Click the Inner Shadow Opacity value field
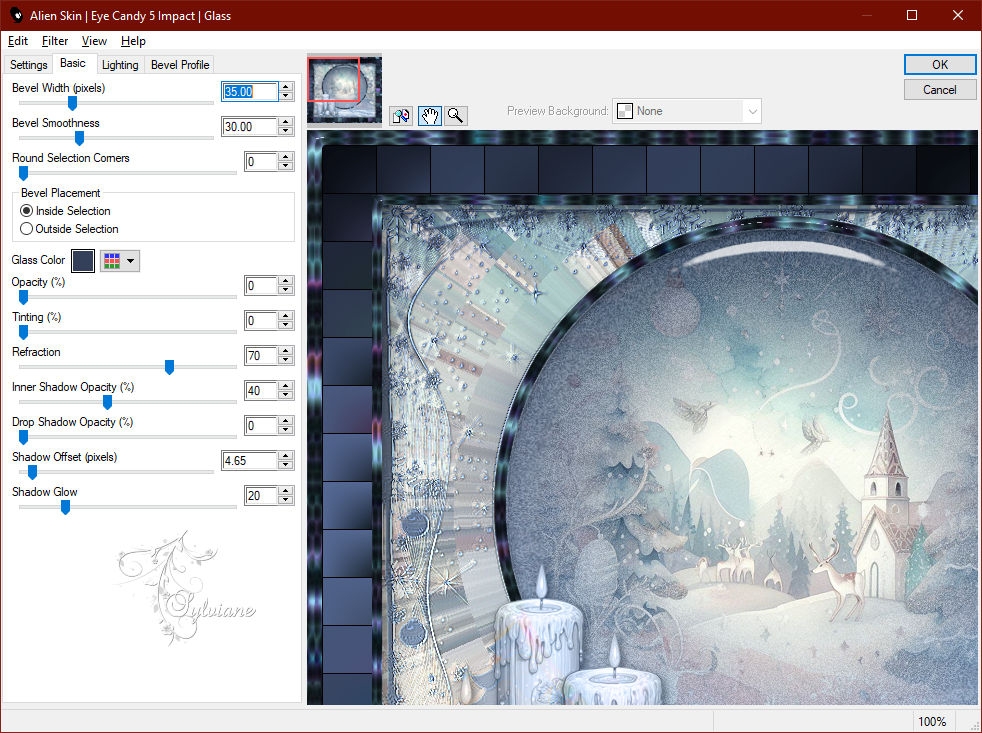 261,391
